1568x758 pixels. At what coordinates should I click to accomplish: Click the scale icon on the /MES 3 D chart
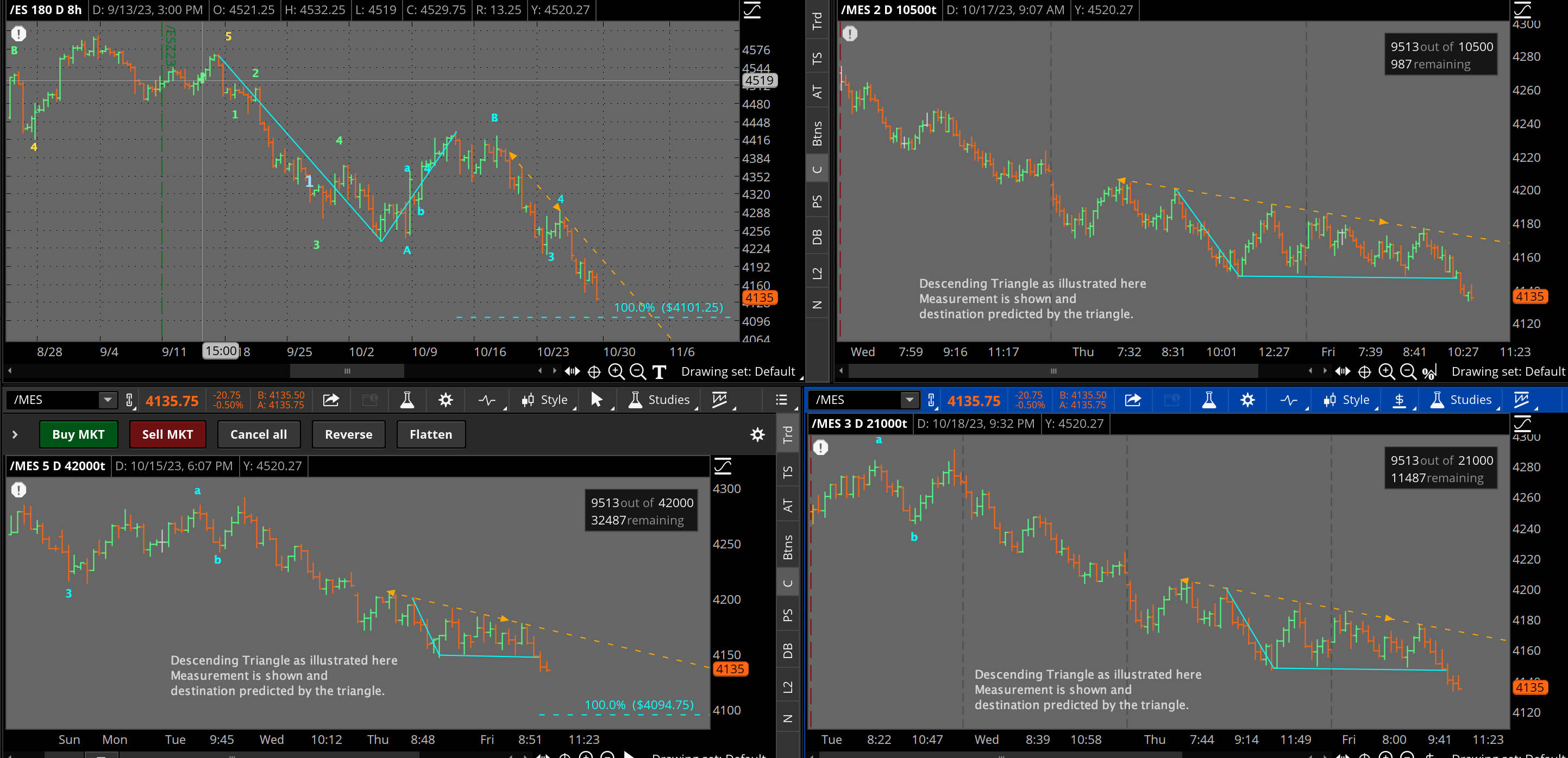[x=1522, y=424]
